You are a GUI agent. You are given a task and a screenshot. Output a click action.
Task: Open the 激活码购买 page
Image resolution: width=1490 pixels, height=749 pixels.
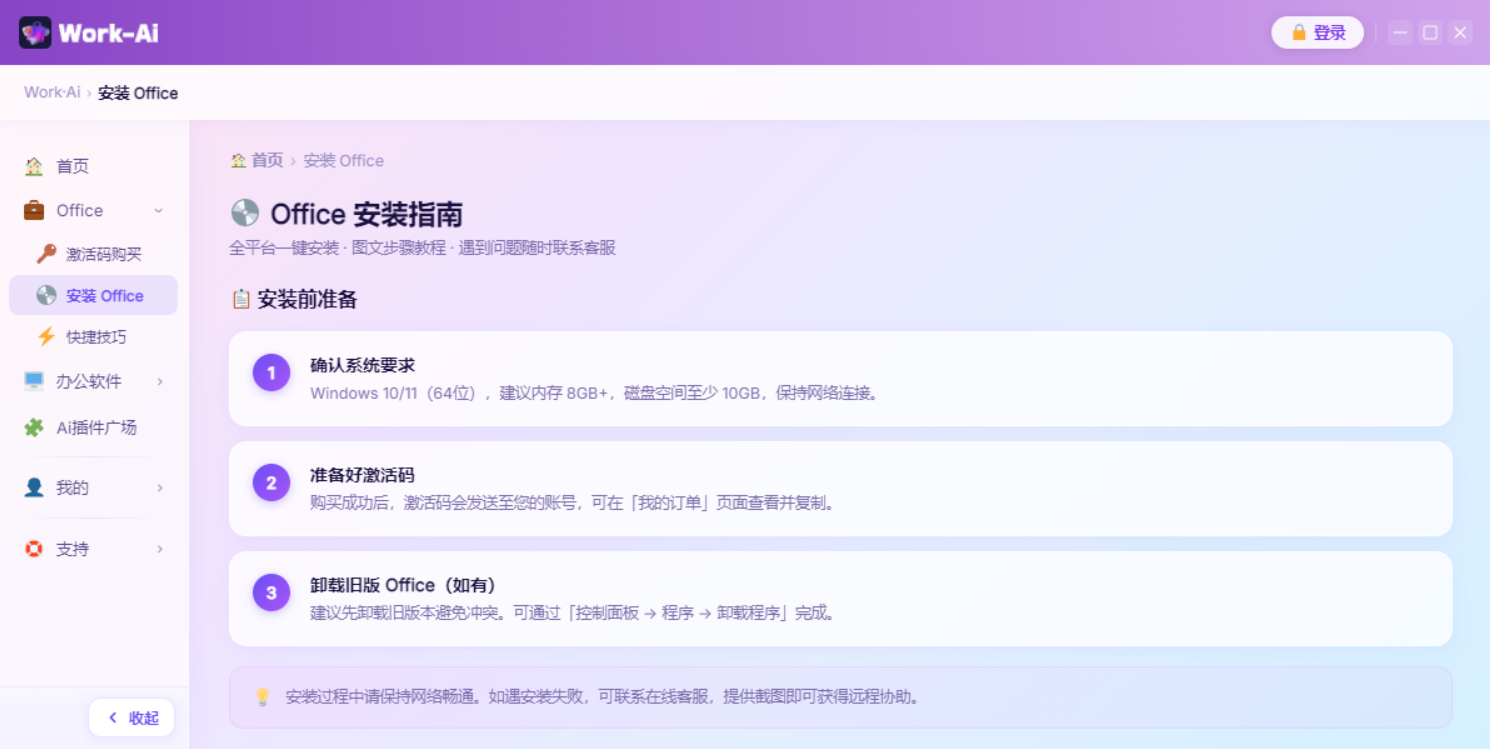(93, 254)
